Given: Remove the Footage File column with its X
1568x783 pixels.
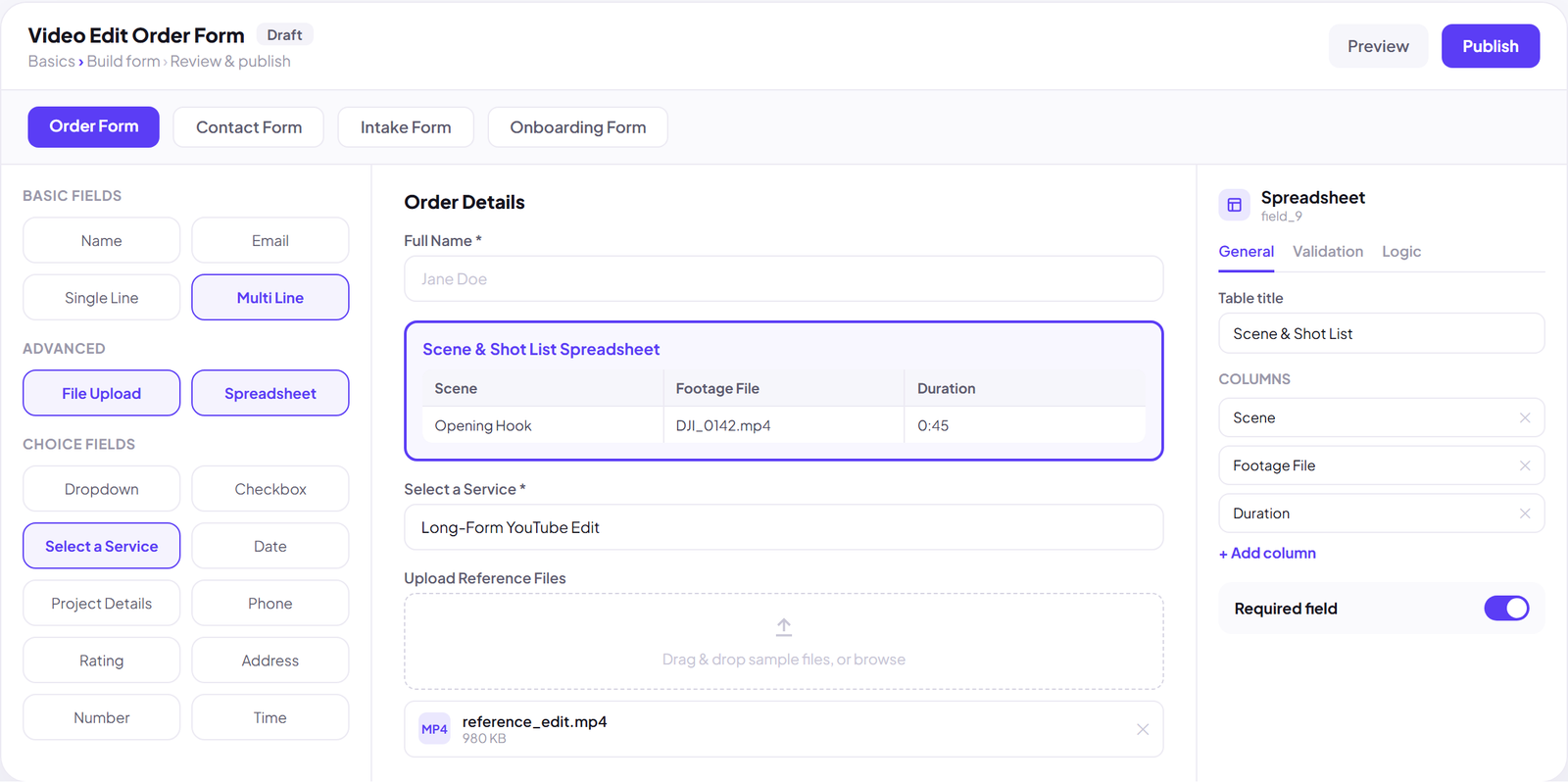Looking at the screenshot, I should [1525, 465].
